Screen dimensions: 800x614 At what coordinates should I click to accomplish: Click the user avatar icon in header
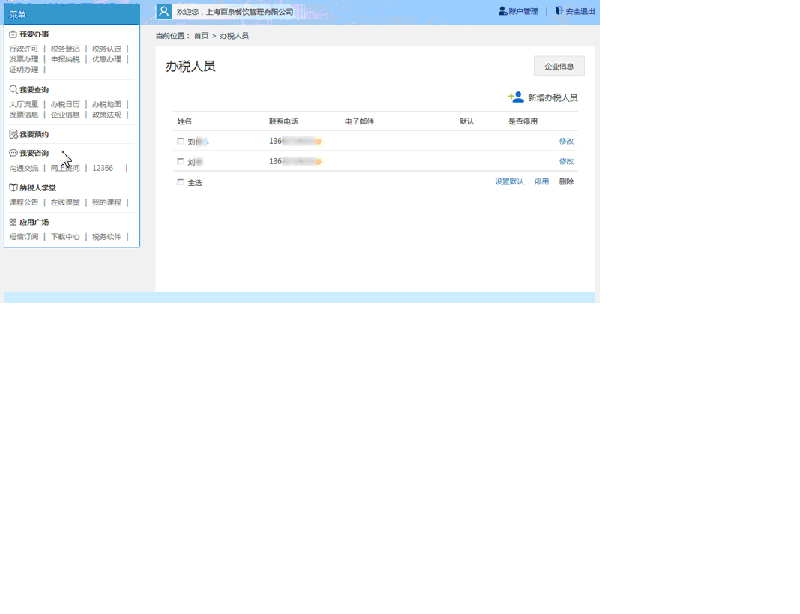click(x=164, y=12)
